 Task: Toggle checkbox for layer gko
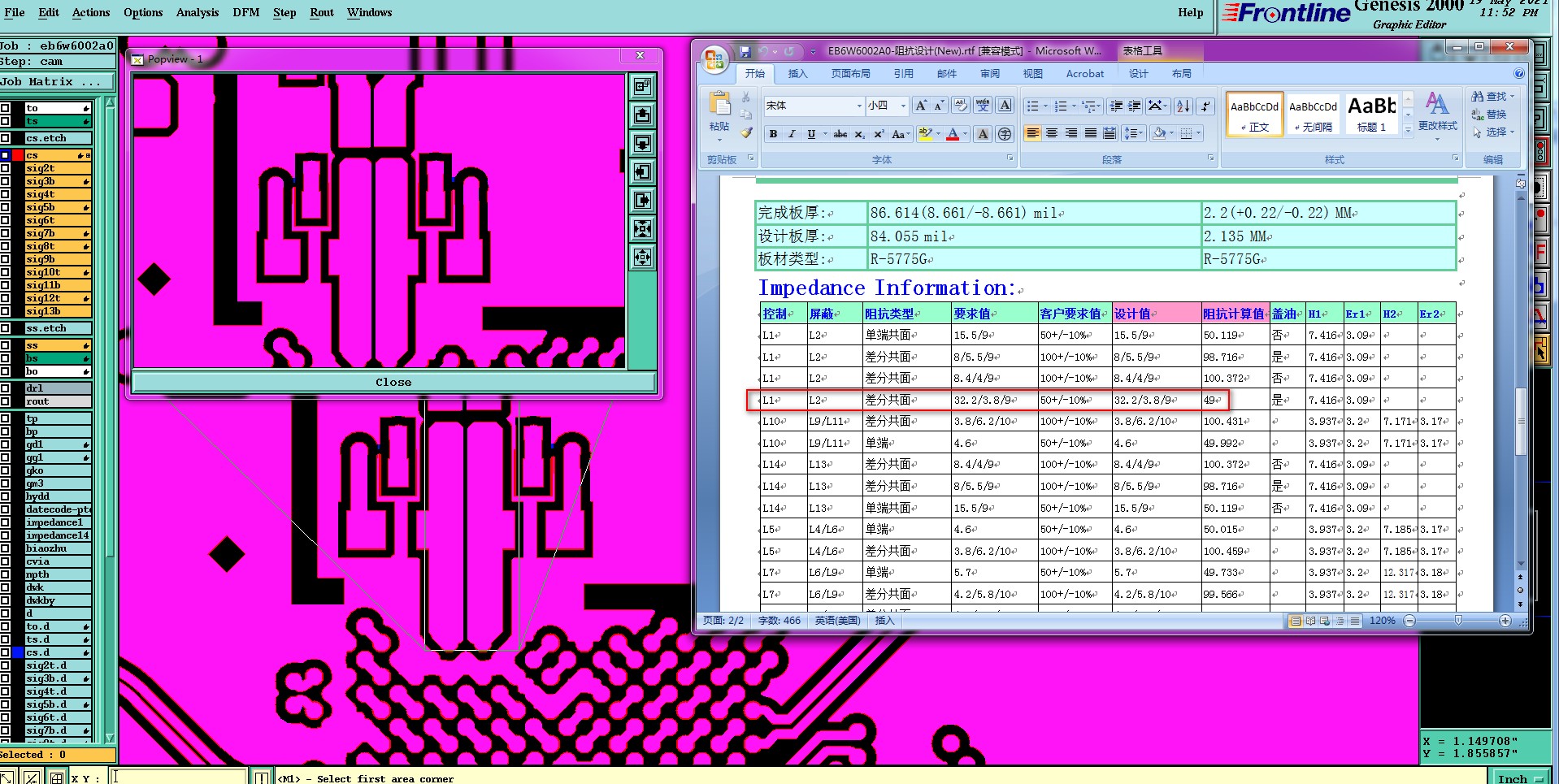coord(6,470)
